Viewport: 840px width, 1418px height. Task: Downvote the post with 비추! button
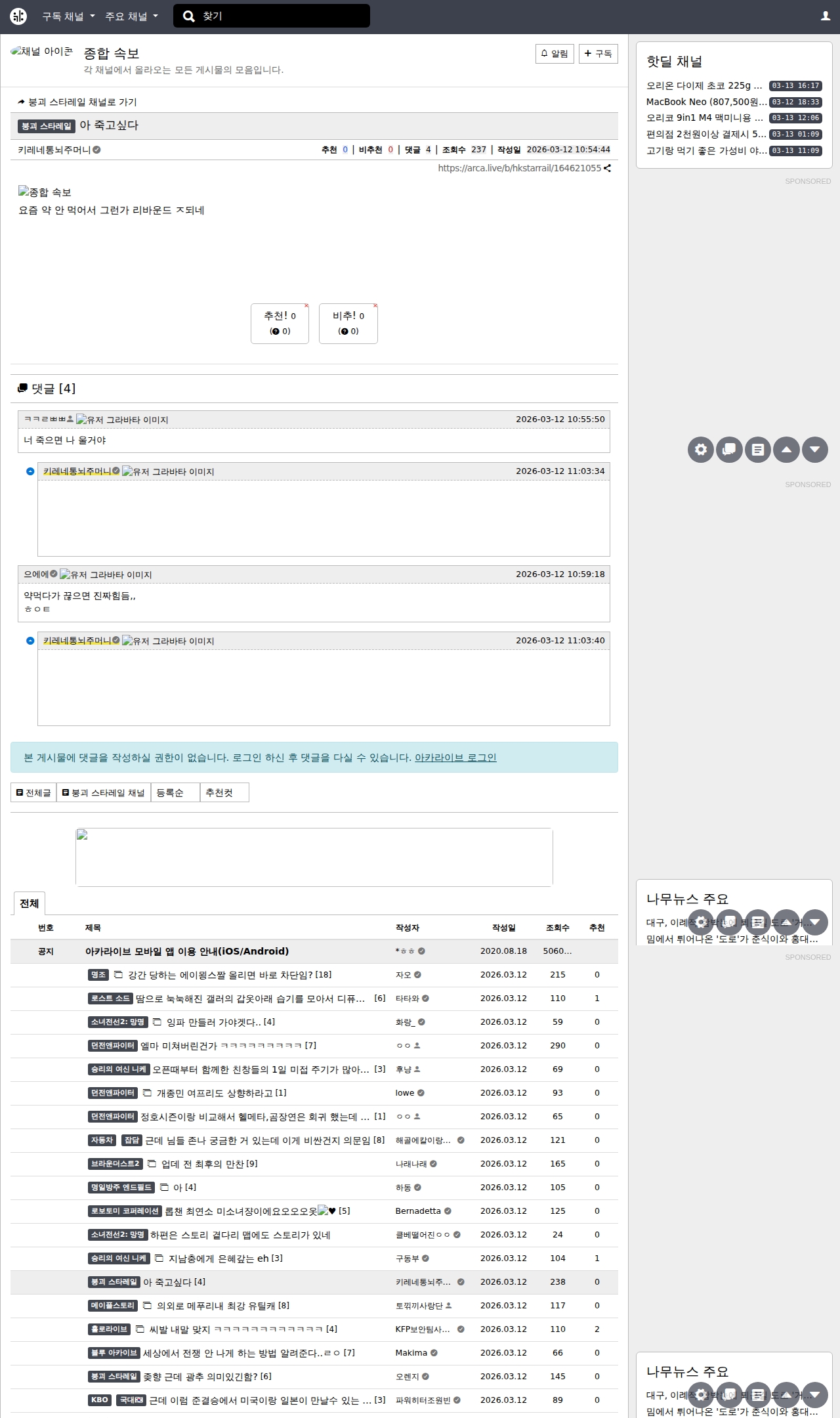(348, 323)
